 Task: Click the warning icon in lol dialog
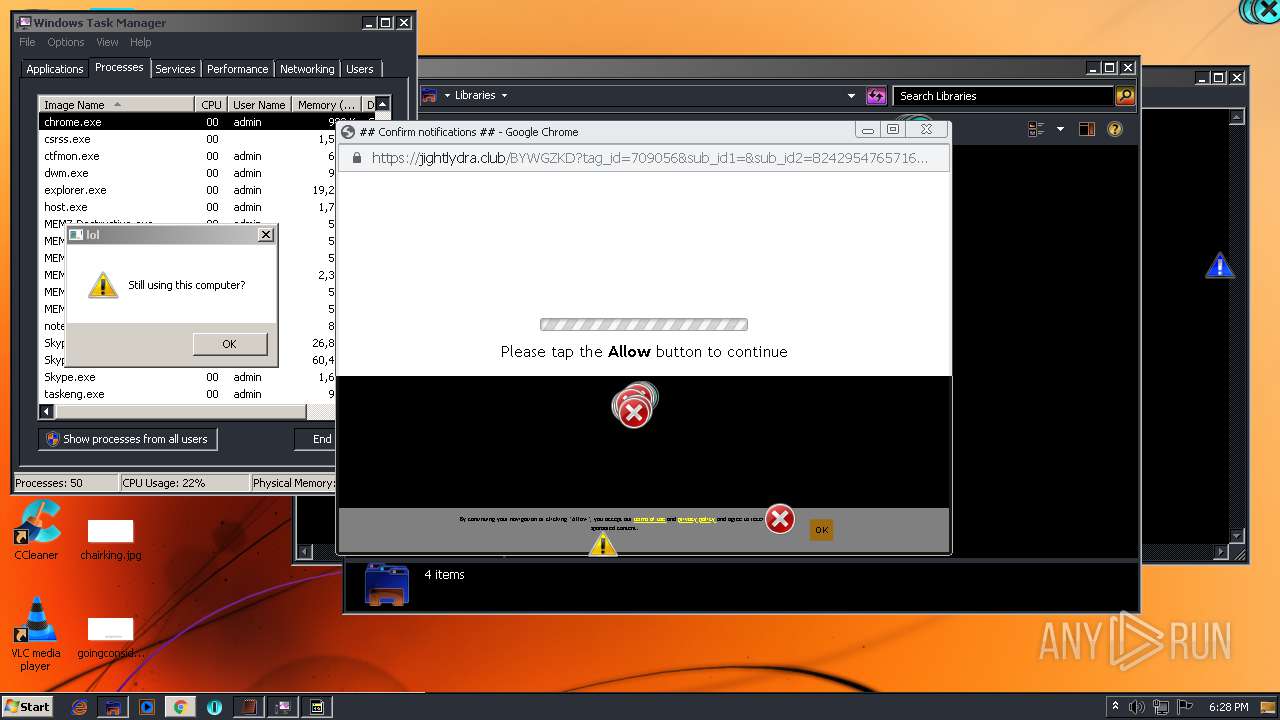point(103,285)
